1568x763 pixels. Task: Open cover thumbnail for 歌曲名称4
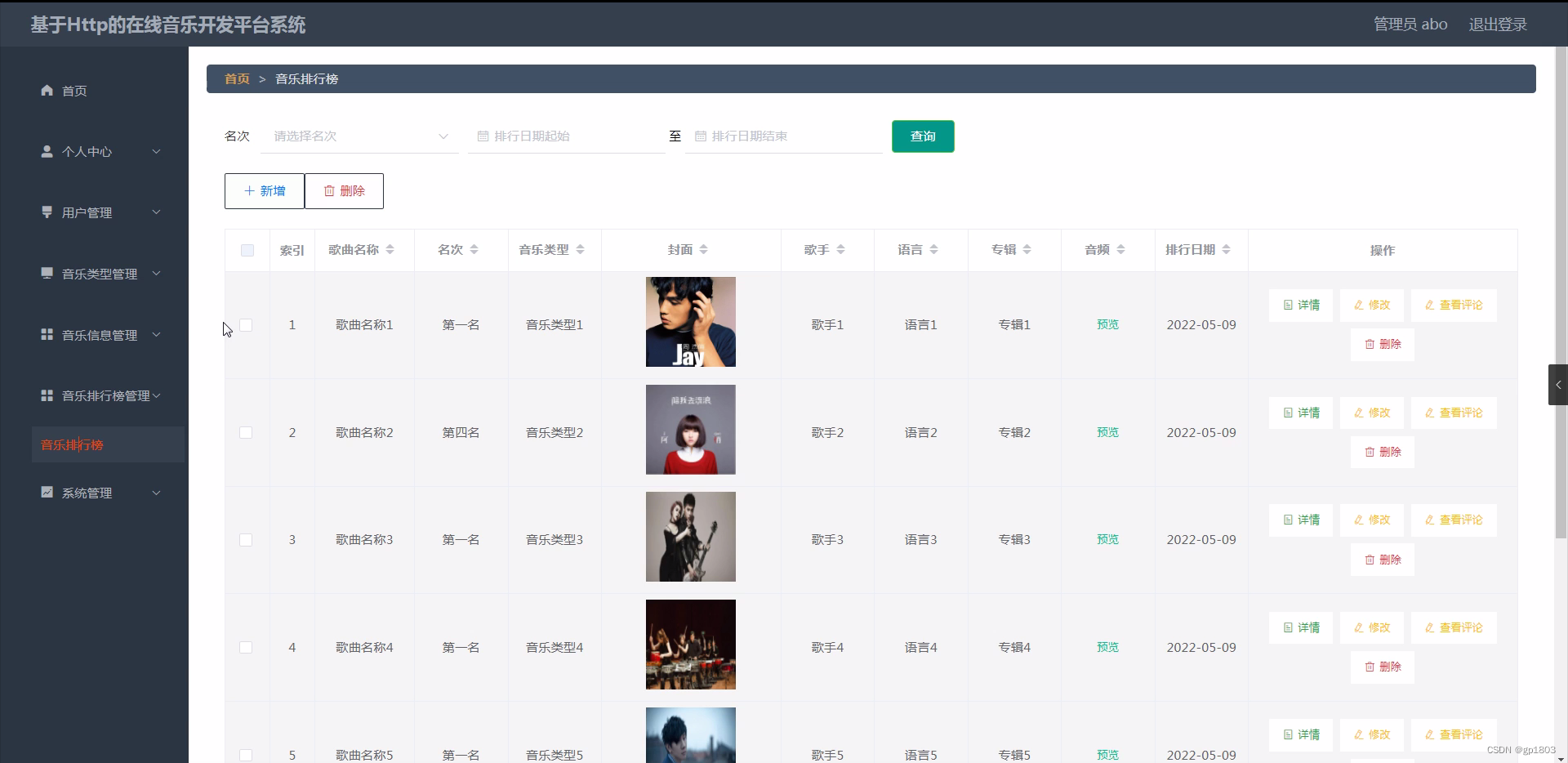pos(691,645)
